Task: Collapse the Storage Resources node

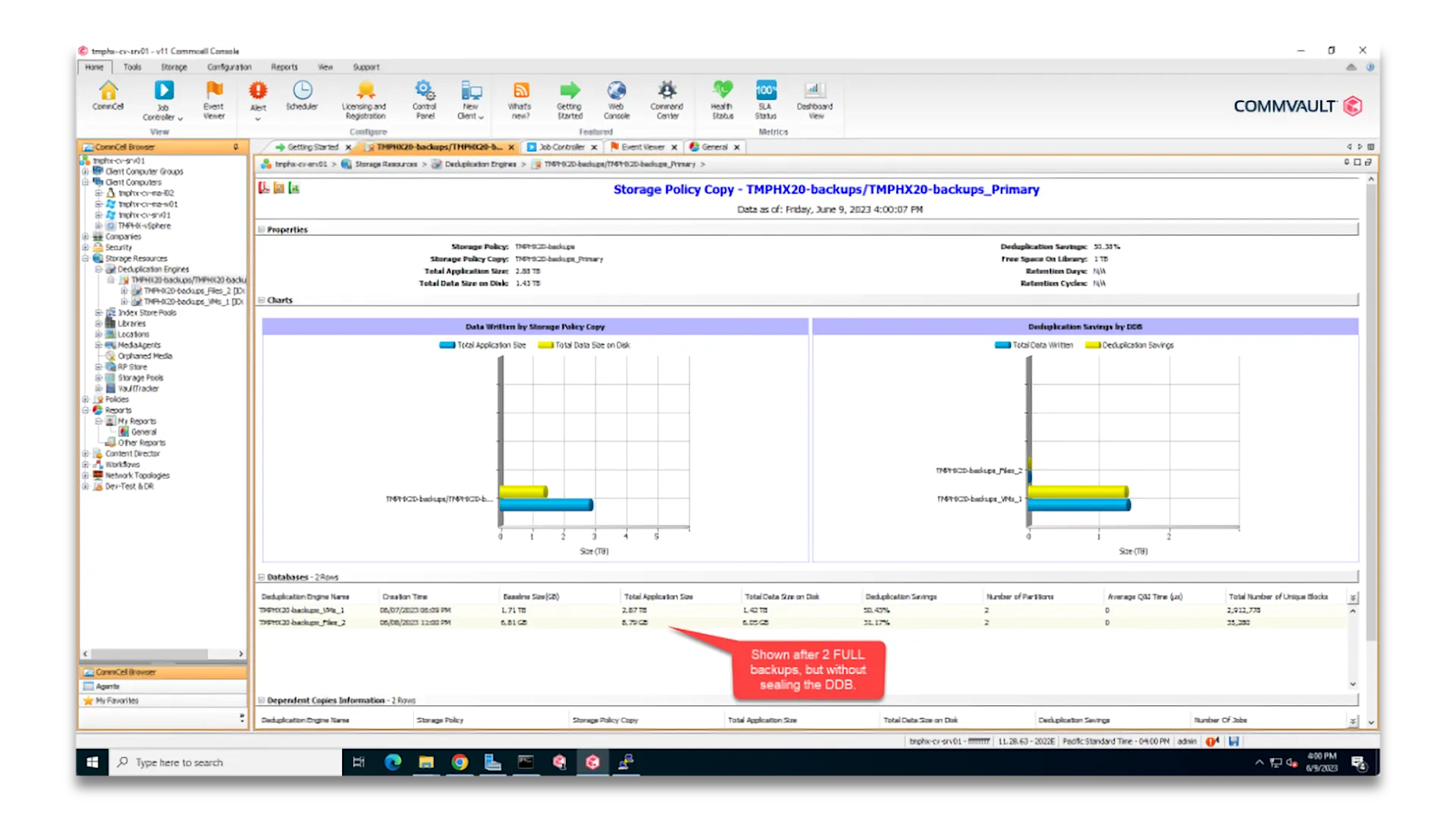Action: (x=86, y=258)
